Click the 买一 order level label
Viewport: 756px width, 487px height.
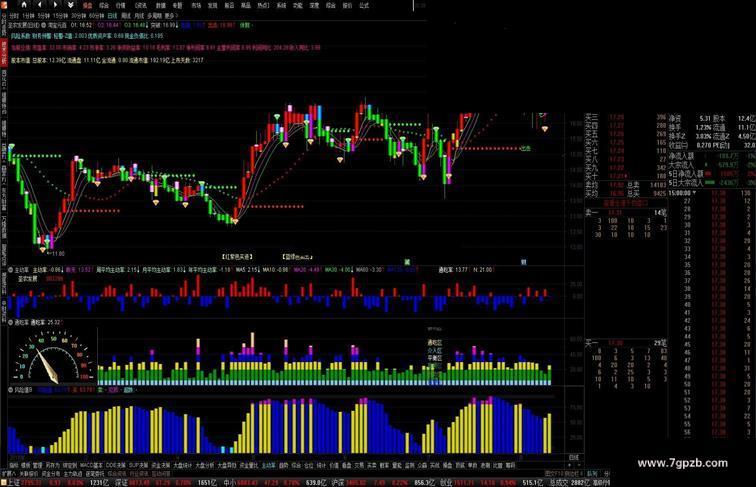click(x=591, y=343)
